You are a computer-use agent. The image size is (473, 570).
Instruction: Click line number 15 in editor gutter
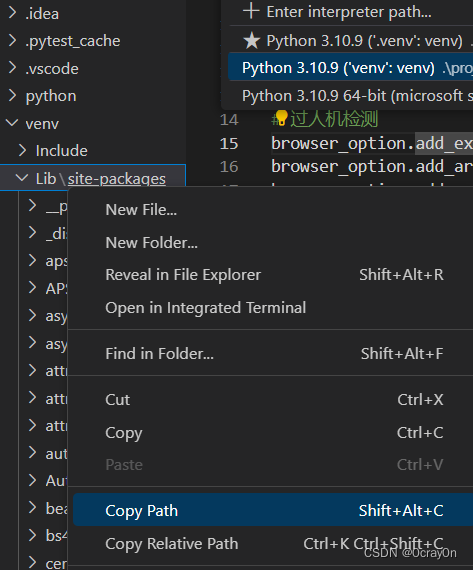coord(229,144)
